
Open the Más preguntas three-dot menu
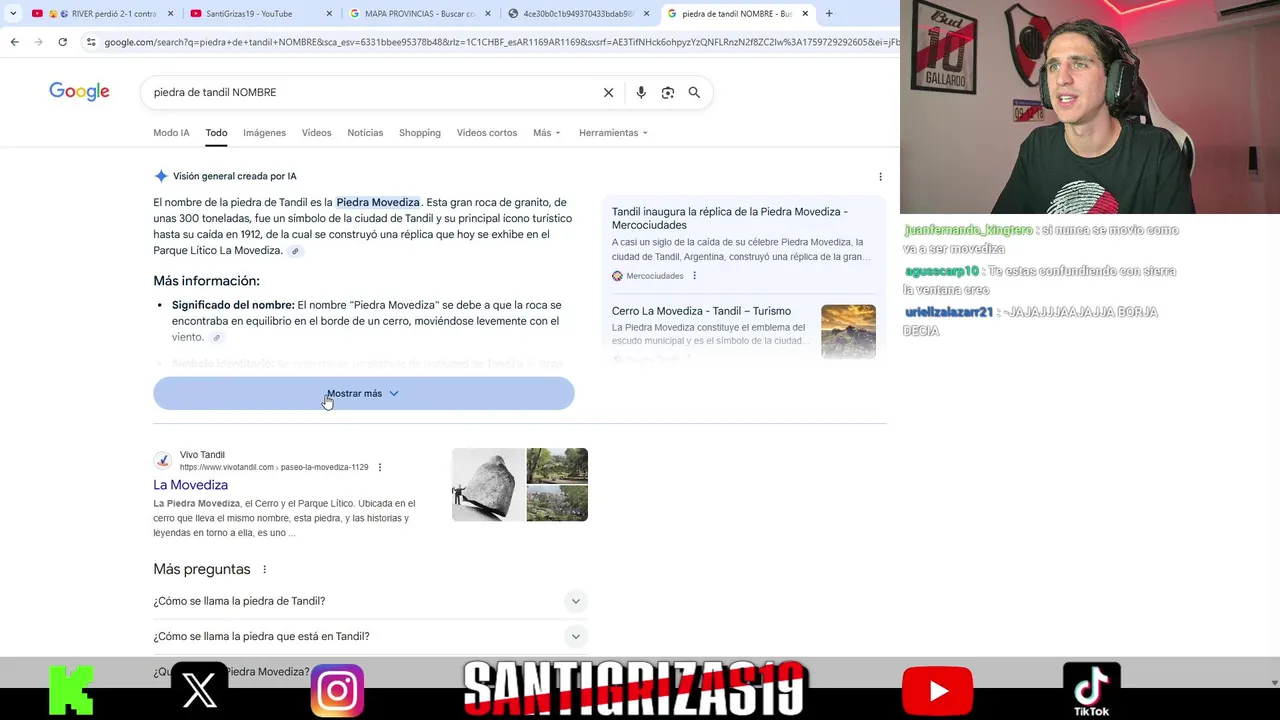[x=264, y=569]
